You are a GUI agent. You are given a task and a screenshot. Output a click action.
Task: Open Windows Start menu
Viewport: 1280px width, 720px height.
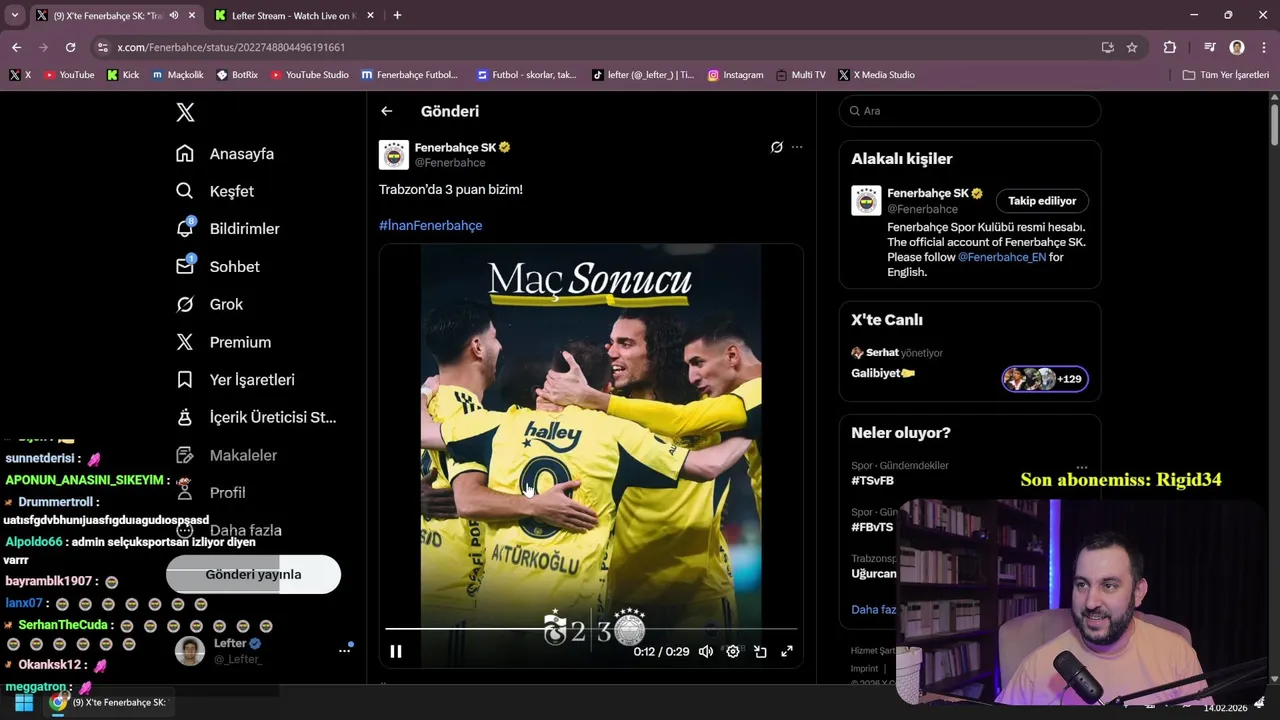(x=24, y=703)
